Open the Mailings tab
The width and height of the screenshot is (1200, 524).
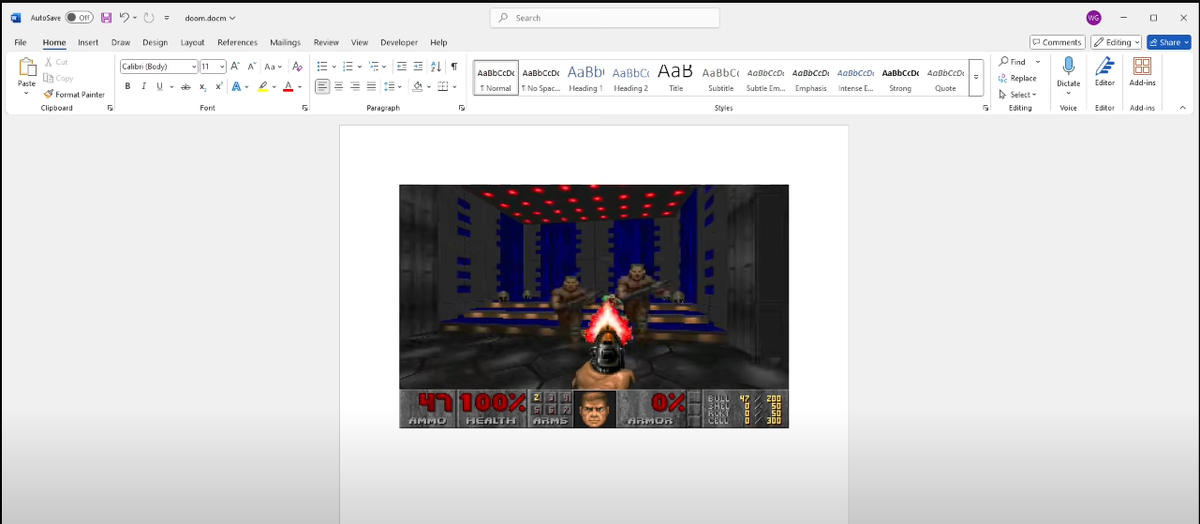[x=285, y=42]
